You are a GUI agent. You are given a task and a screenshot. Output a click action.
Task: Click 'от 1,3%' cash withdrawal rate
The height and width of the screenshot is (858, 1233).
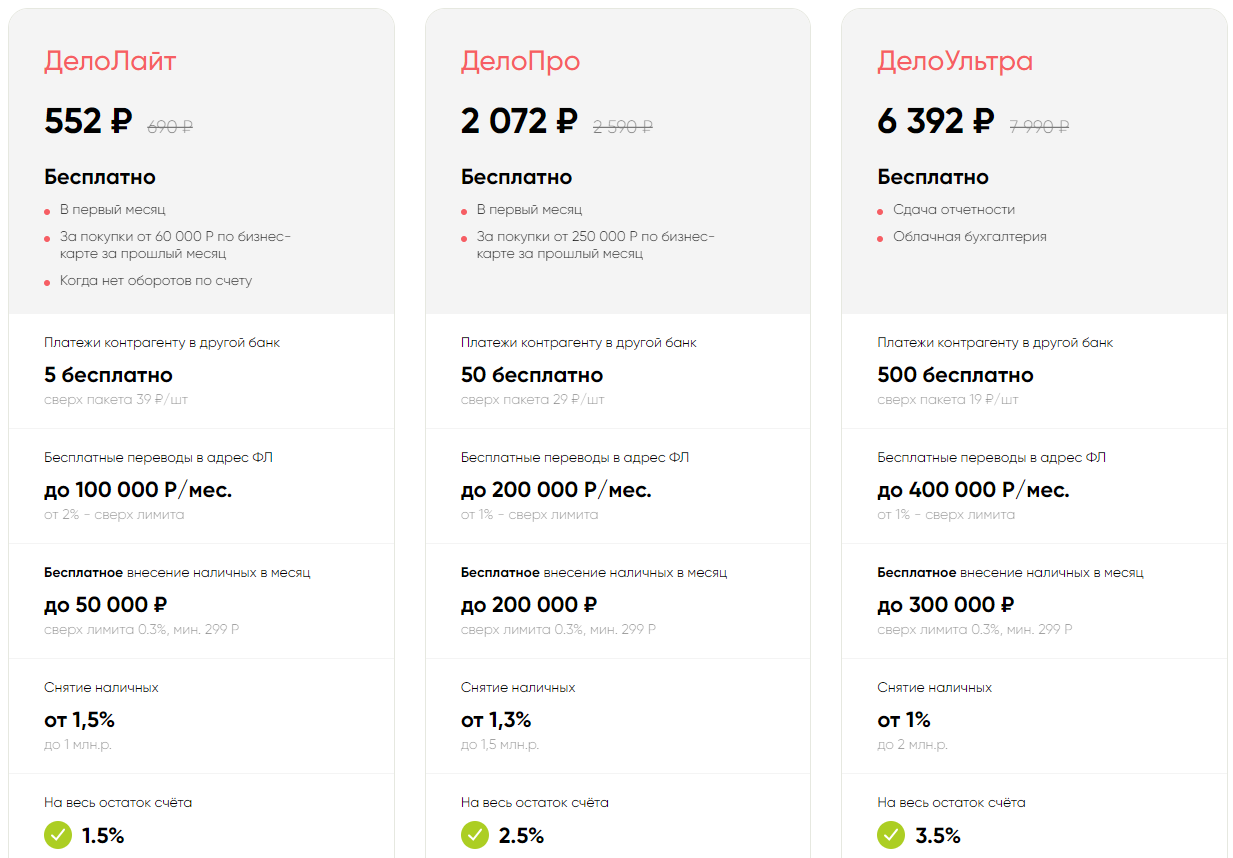pyautogui.click(x=496, y=720)
